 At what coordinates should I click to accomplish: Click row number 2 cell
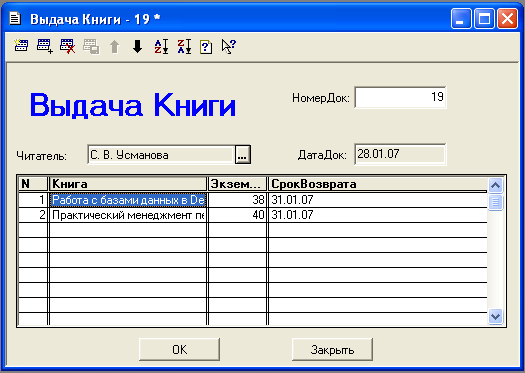[33, 215]
